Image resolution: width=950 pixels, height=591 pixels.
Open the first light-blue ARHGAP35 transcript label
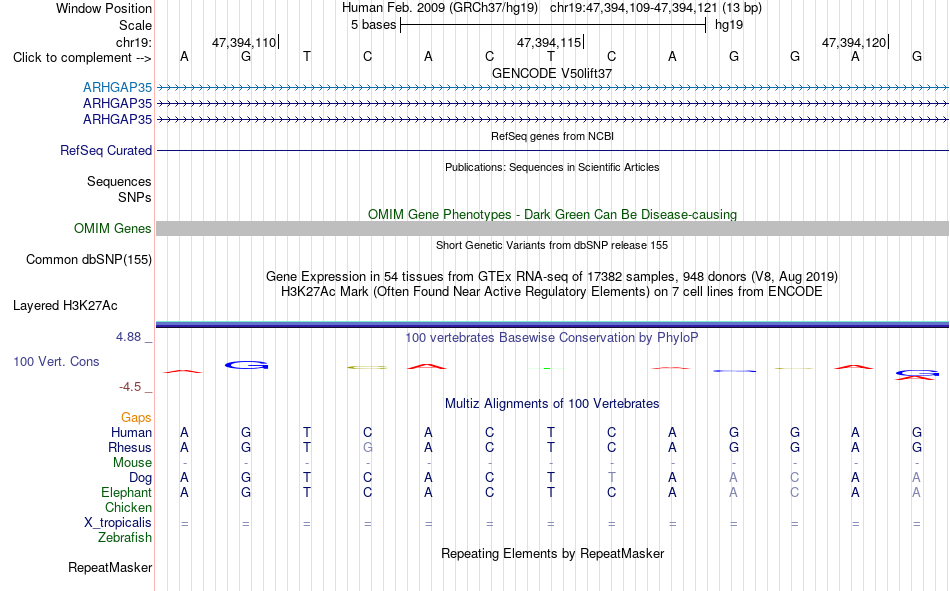[118, 87]
